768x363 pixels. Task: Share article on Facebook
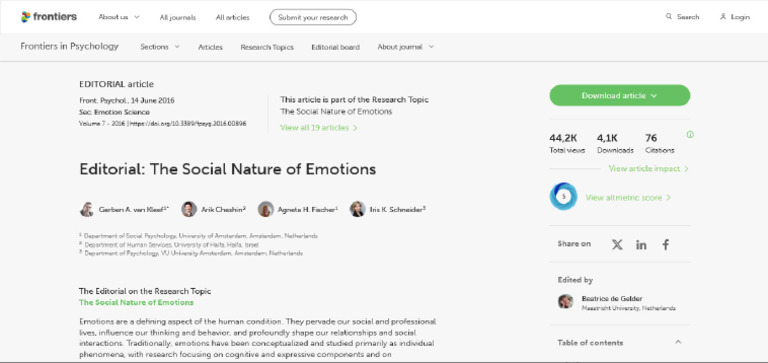pyautogui.click(x=666, y=244)
